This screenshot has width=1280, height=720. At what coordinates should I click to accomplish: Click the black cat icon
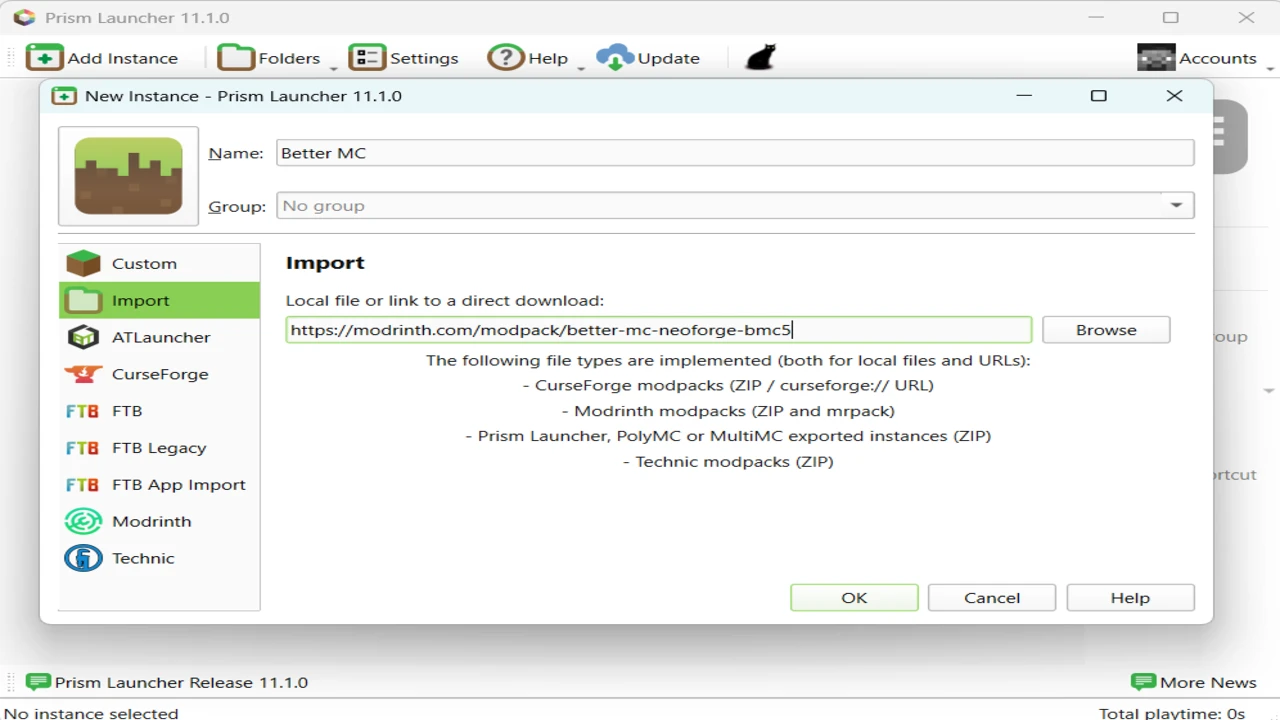[761, 58]
